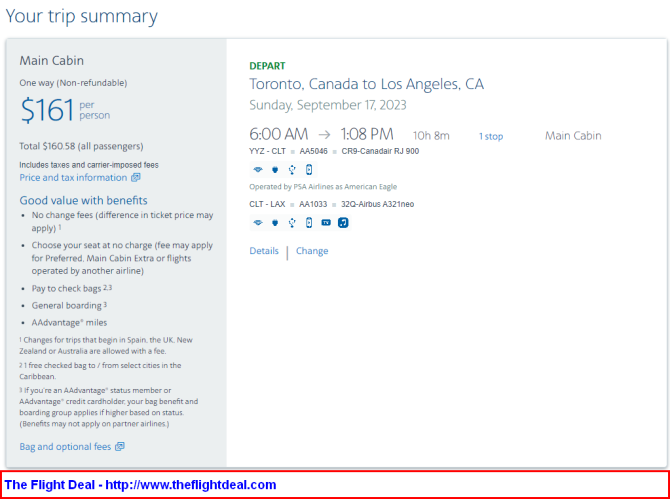This screenshot has width=670, height=499.
Task: Click the Change flight link
Action: 312,251
